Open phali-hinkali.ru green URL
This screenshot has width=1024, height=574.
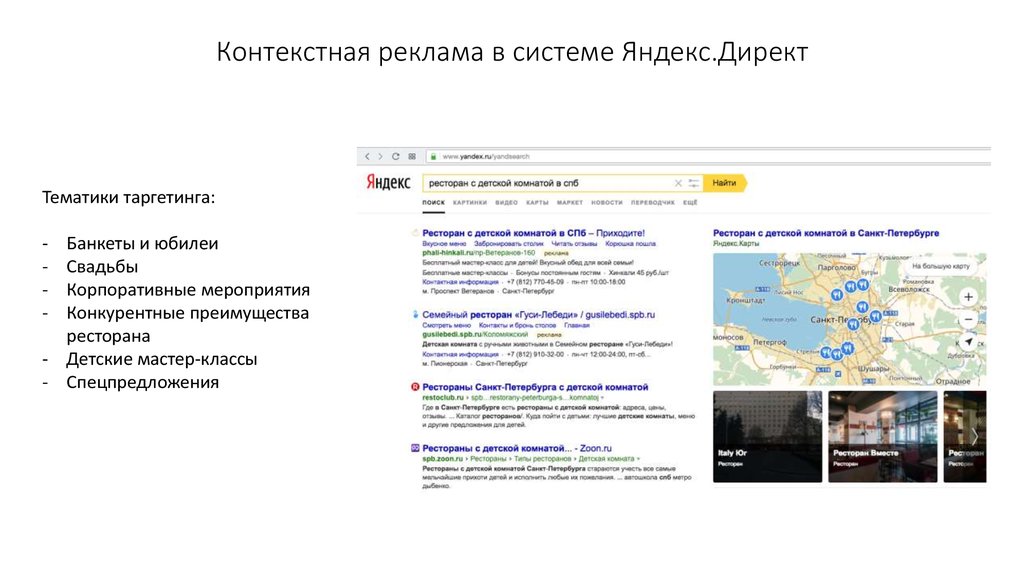click(x=479, y=253)
